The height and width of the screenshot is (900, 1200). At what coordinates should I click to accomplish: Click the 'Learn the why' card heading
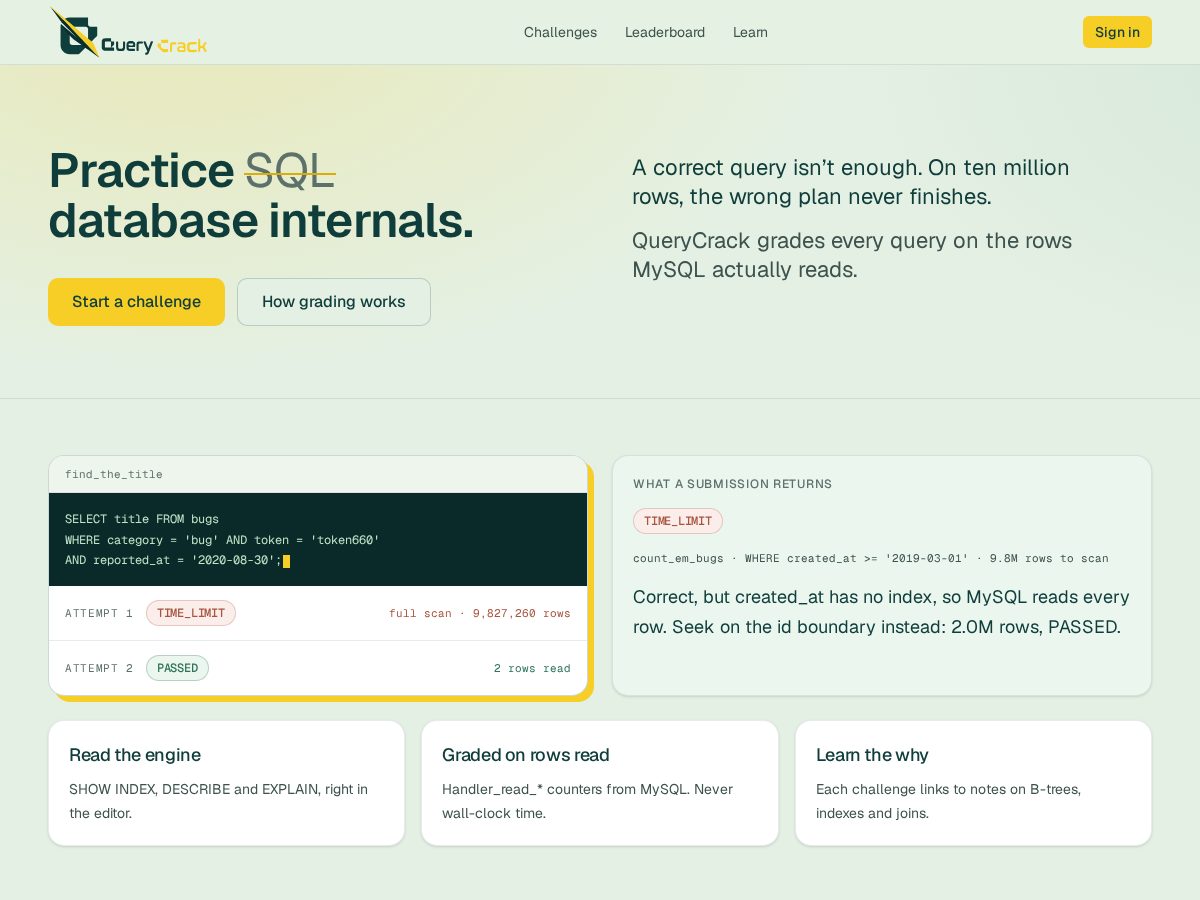(872, 755)
